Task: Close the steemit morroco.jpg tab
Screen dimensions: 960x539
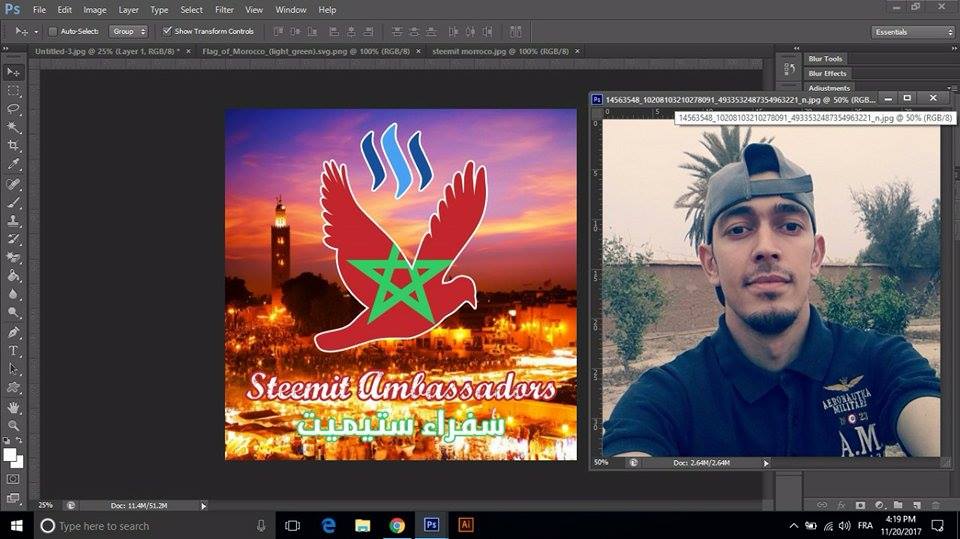Action: (577, 51)
